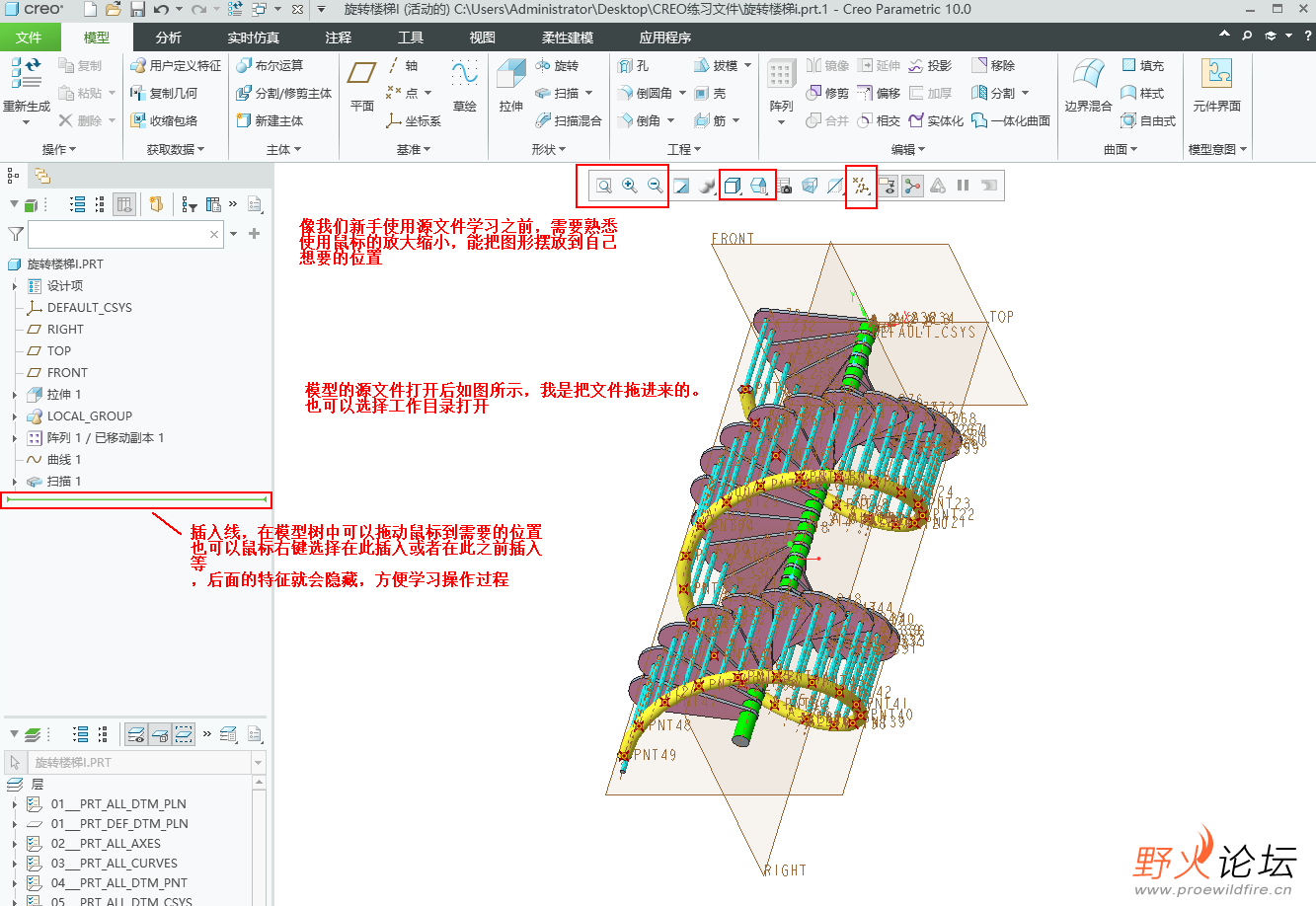Open the Sketch (草绘) tool
Image resolution: width=1316 pixels, height=906 pixels.
click(x=465, y=85)
